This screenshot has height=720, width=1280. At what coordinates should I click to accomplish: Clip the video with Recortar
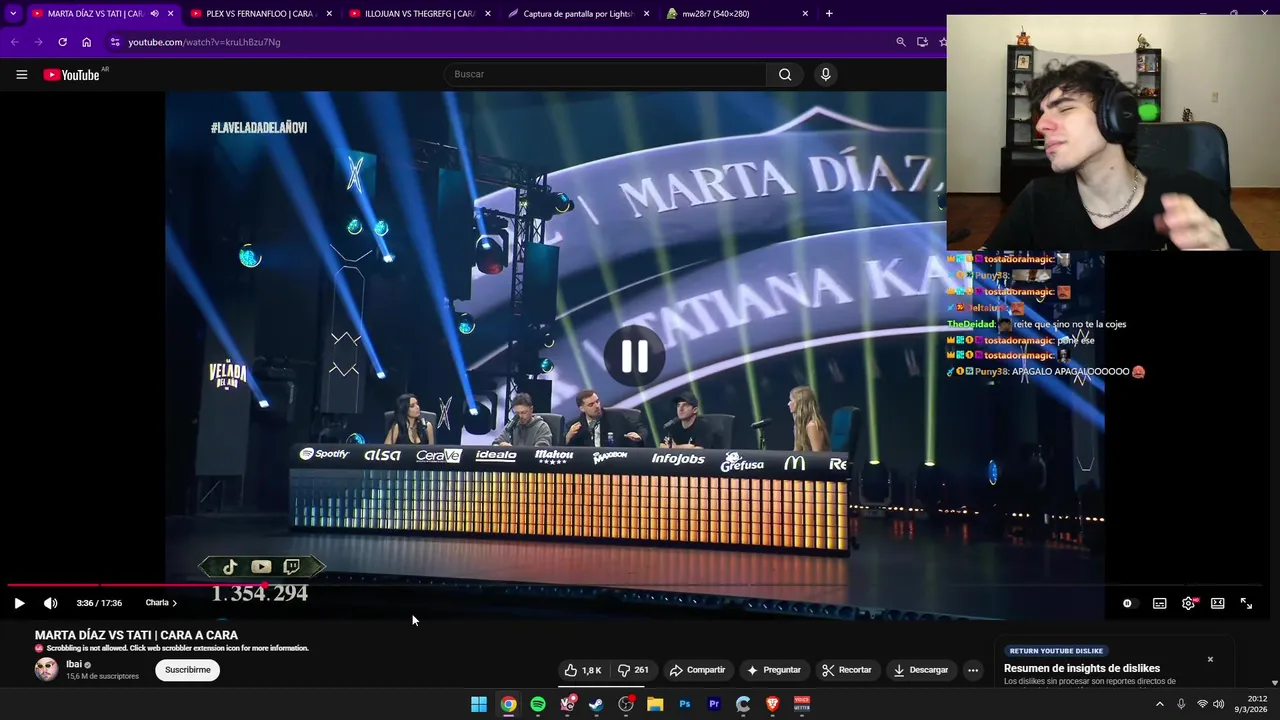click(x=846, y=670)
